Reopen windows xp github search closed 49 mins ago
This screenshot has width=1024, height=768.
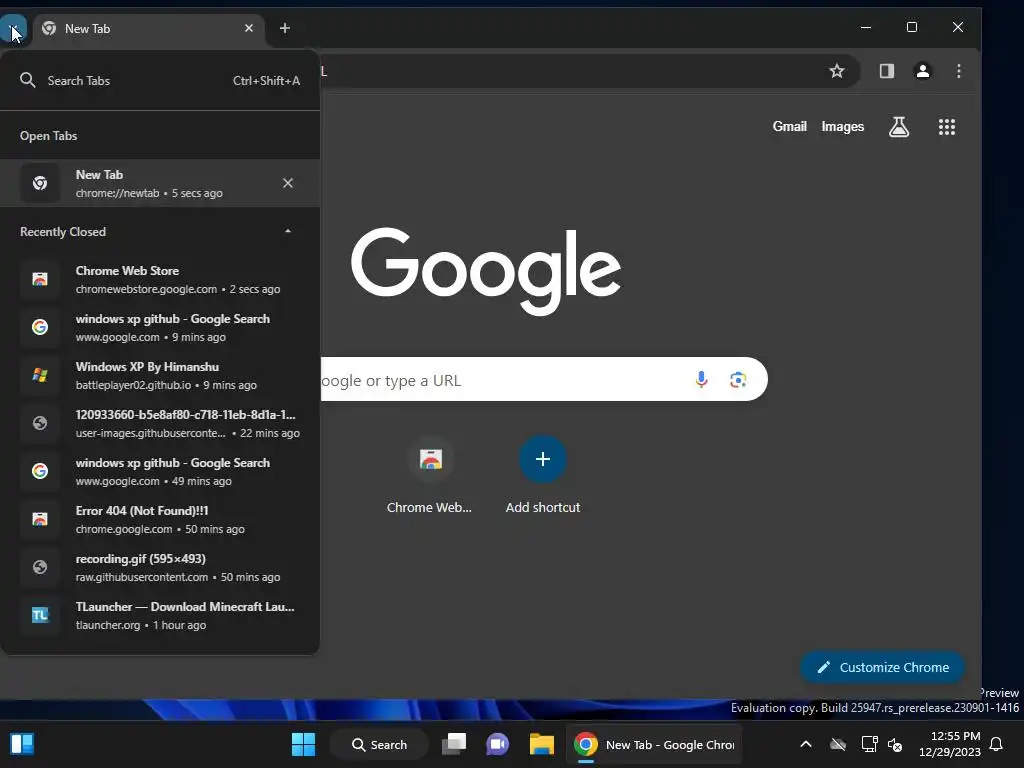coord(160,472)
